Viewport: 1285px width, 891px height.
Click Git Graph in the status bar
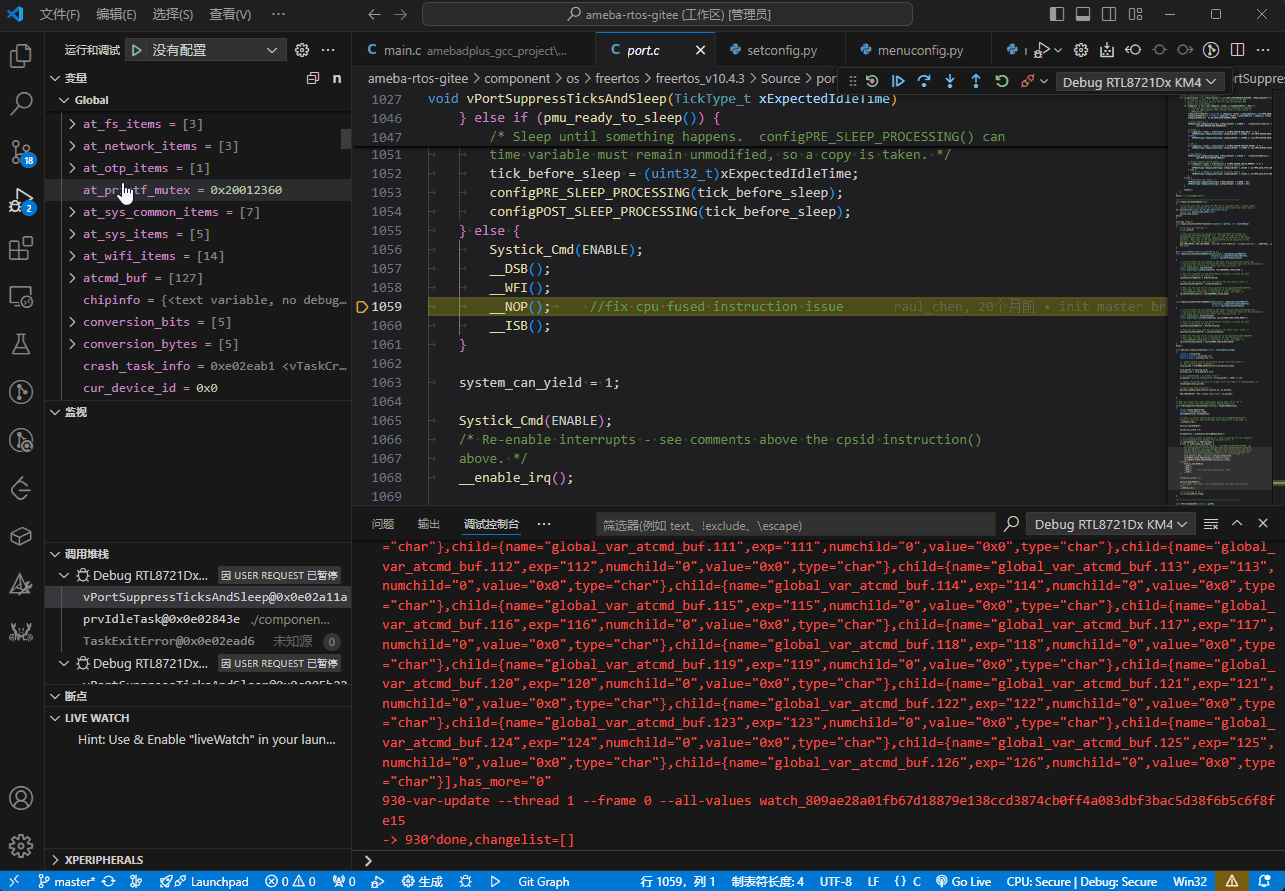544,882
